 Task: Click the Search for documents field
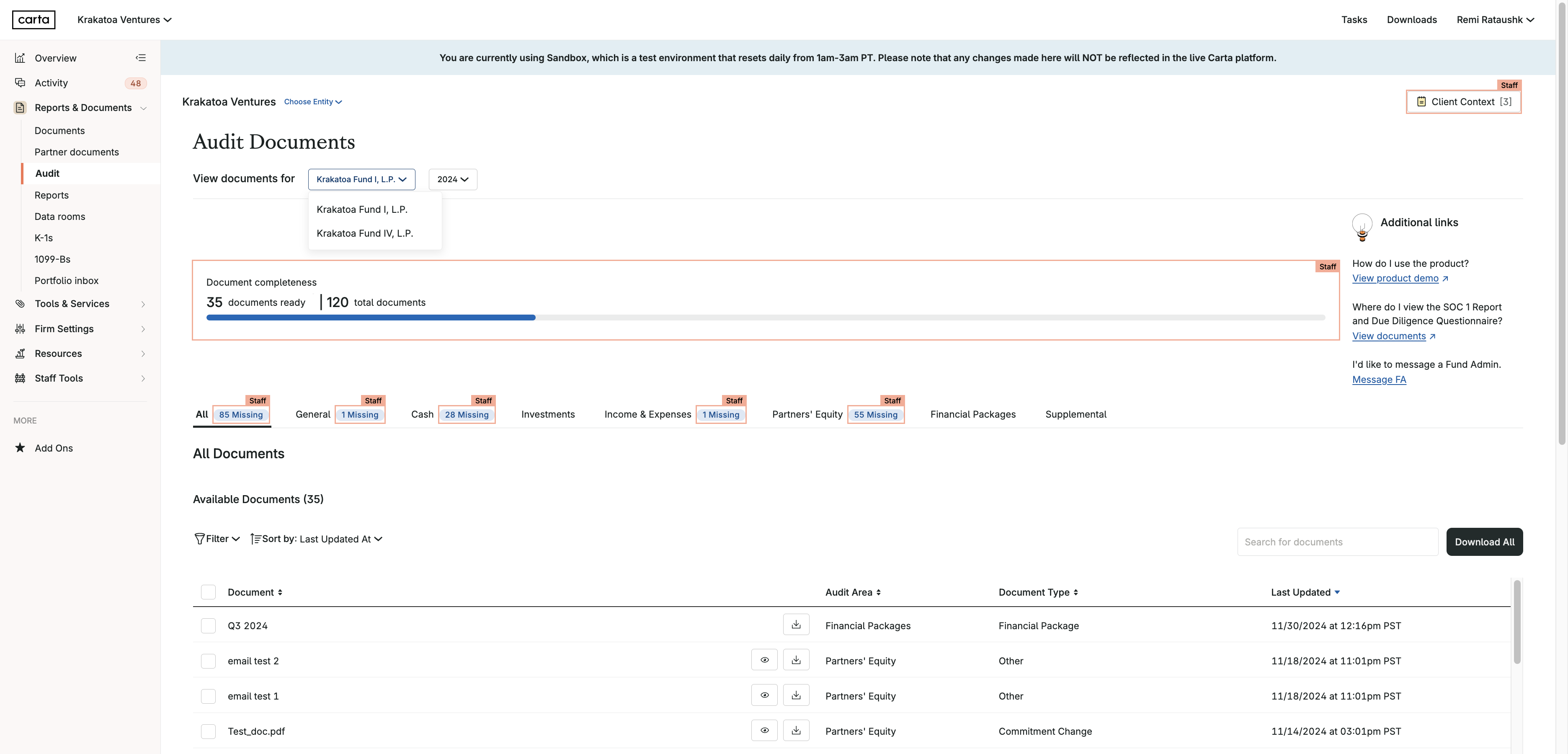tap(1337, 542)
